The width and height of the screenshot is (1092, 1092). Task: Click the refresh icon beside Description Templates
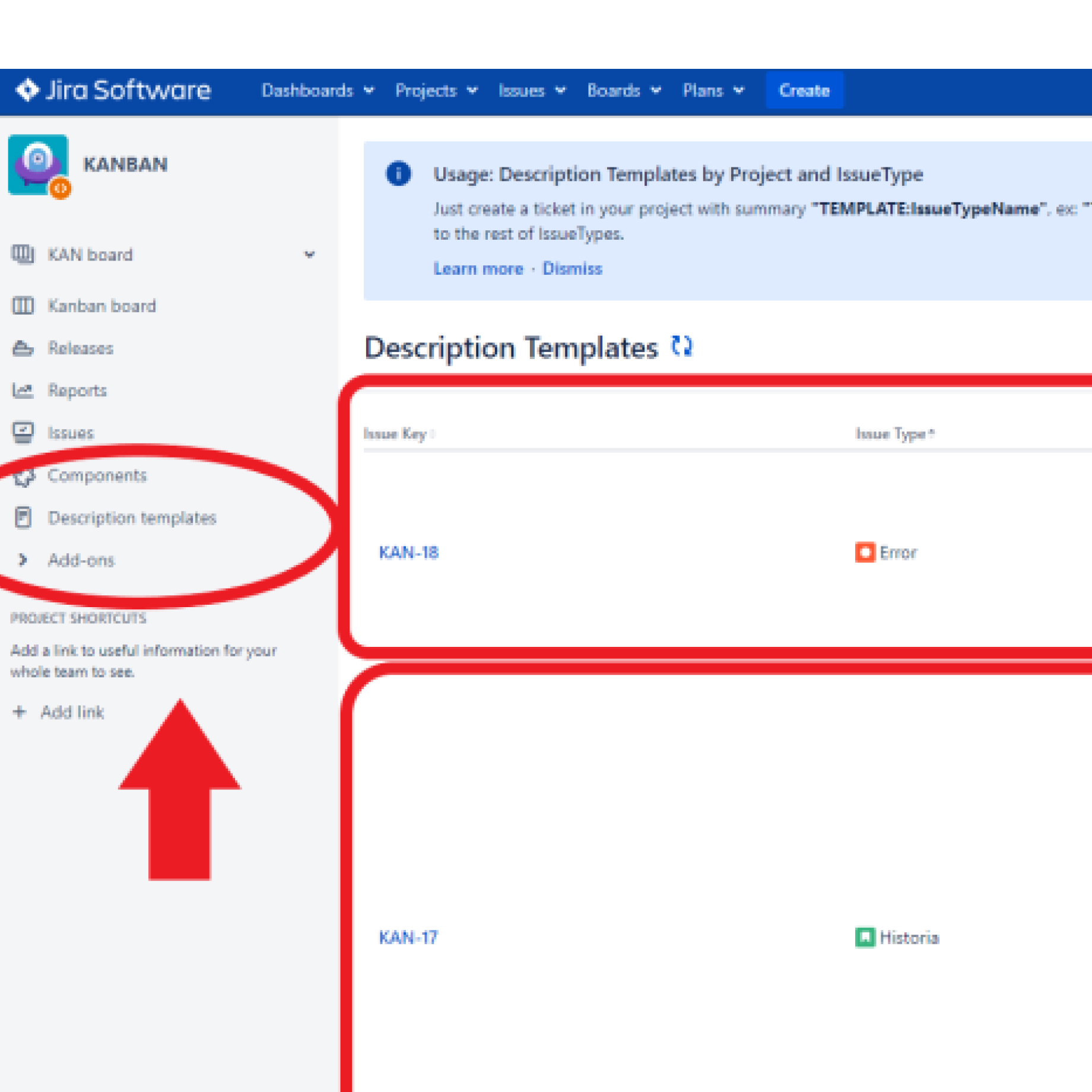681,346
